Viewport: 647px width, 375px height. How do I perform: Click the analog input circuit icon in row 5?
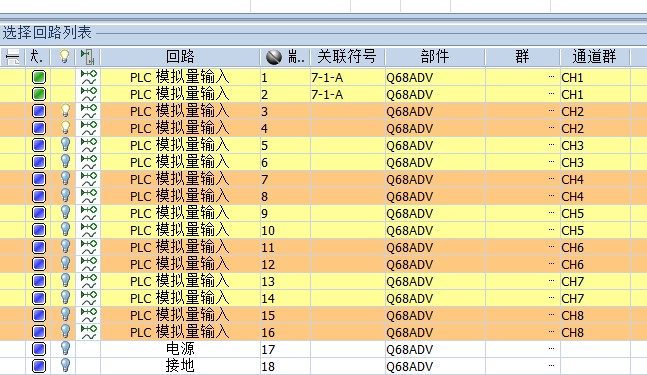coord(88,145)
